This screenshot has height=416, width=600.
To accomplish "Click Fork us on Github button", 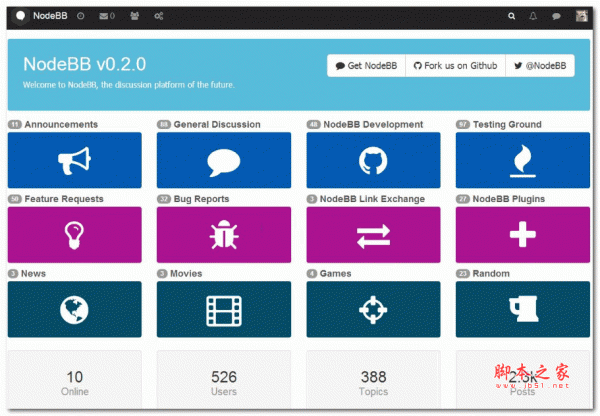I will 455,66.
